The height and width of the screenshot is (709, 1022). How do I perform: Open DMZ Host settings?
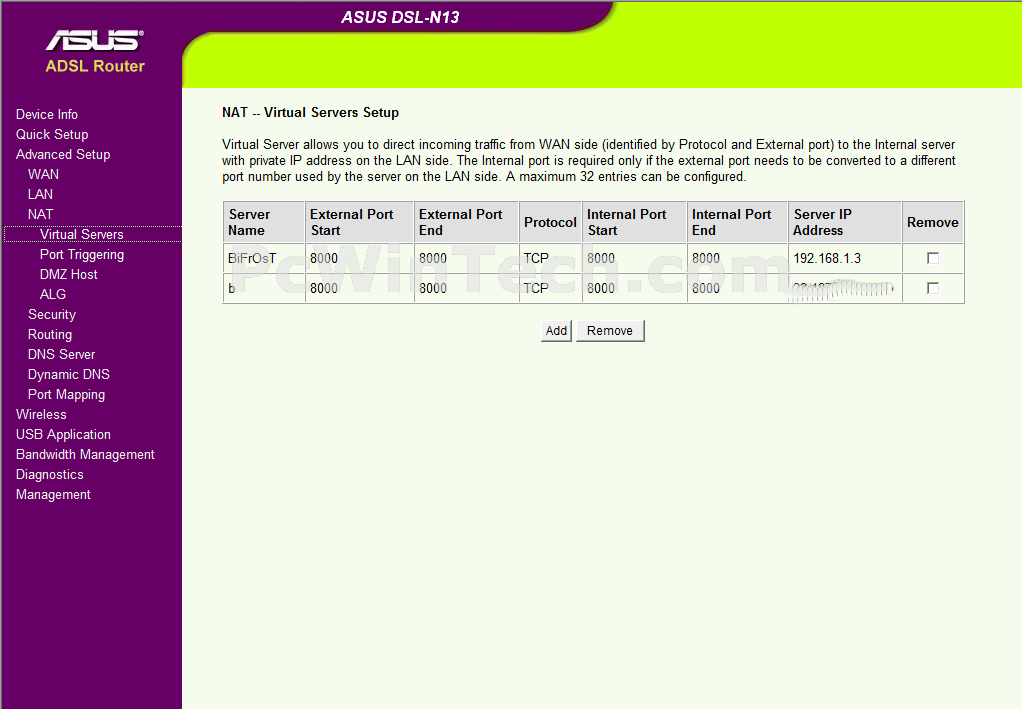[x=68, y=274]
